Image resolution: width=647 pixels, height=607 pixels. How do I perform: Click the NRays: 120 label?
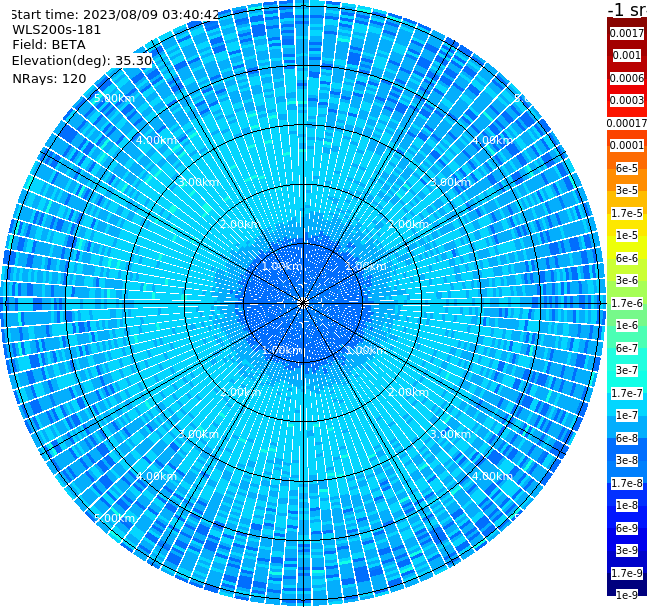[x=49, y=78]
